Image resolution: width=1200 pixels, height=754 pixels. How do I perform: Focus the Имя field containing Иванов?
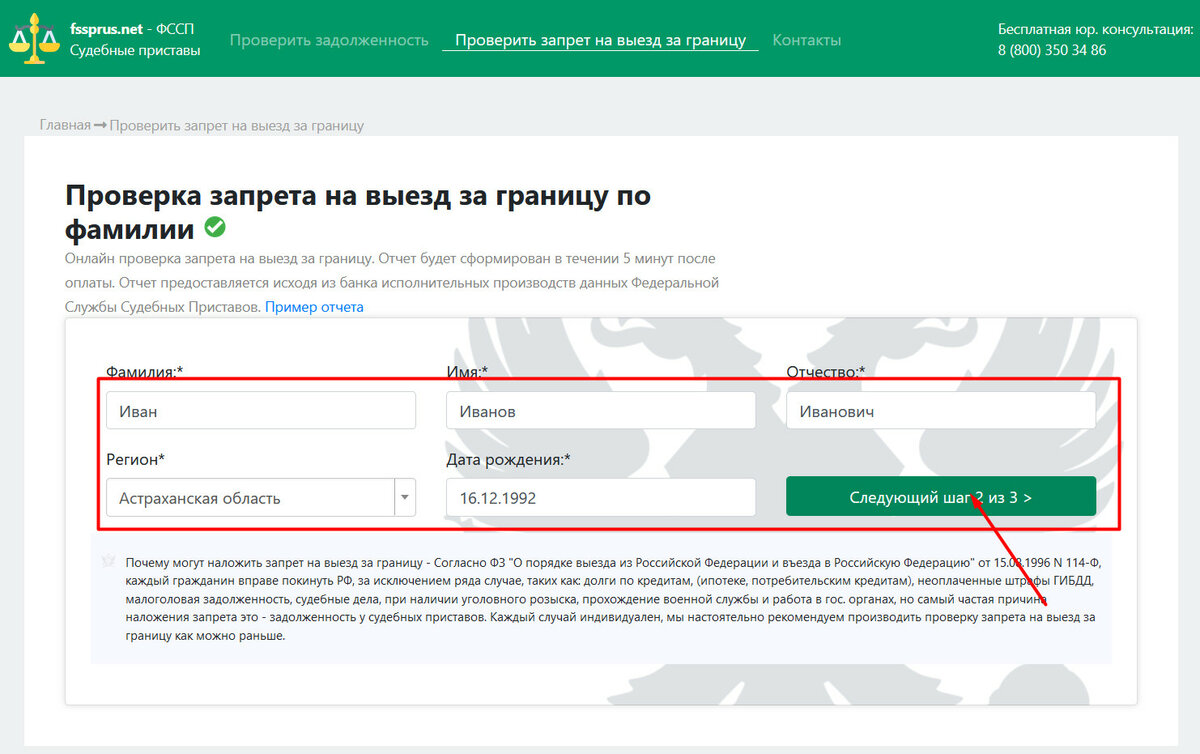600,410
